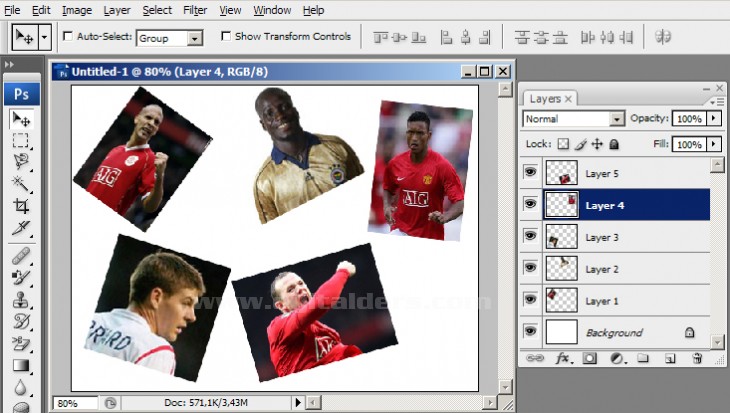Toggle Lock position

pos(597,144)
